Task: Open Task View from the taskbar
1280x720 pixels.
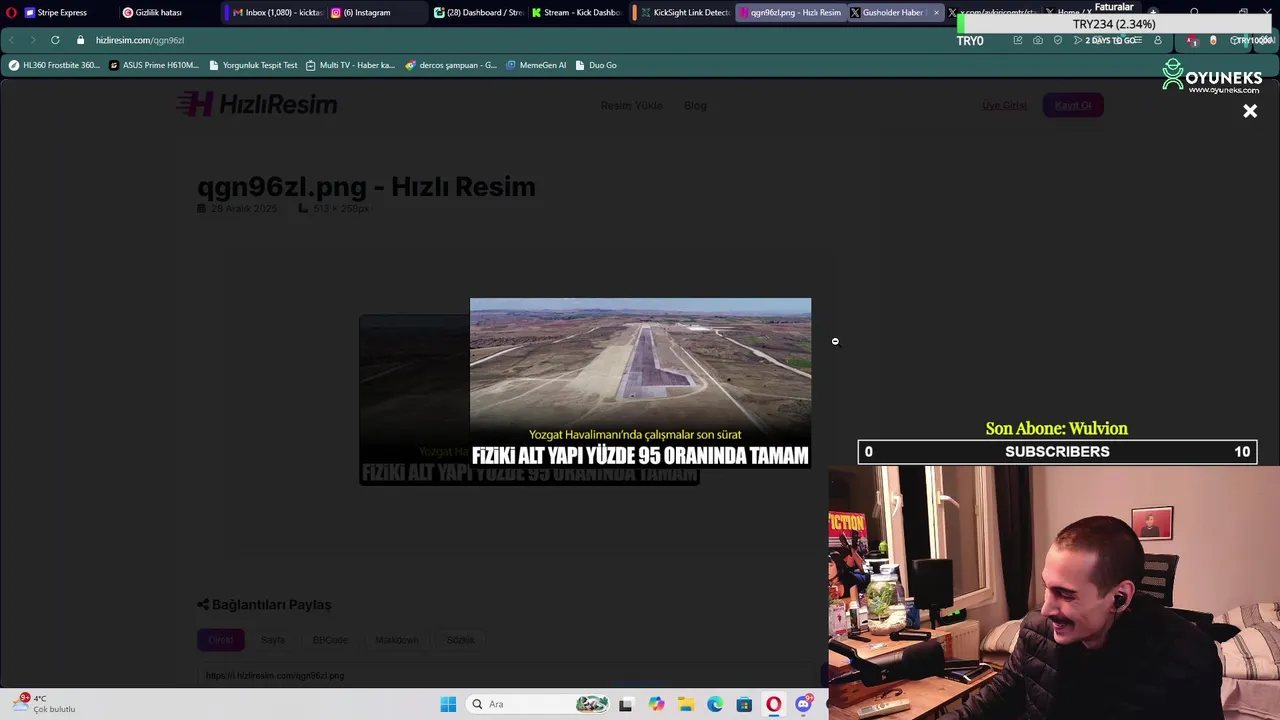Action: (x=626, y=704)
